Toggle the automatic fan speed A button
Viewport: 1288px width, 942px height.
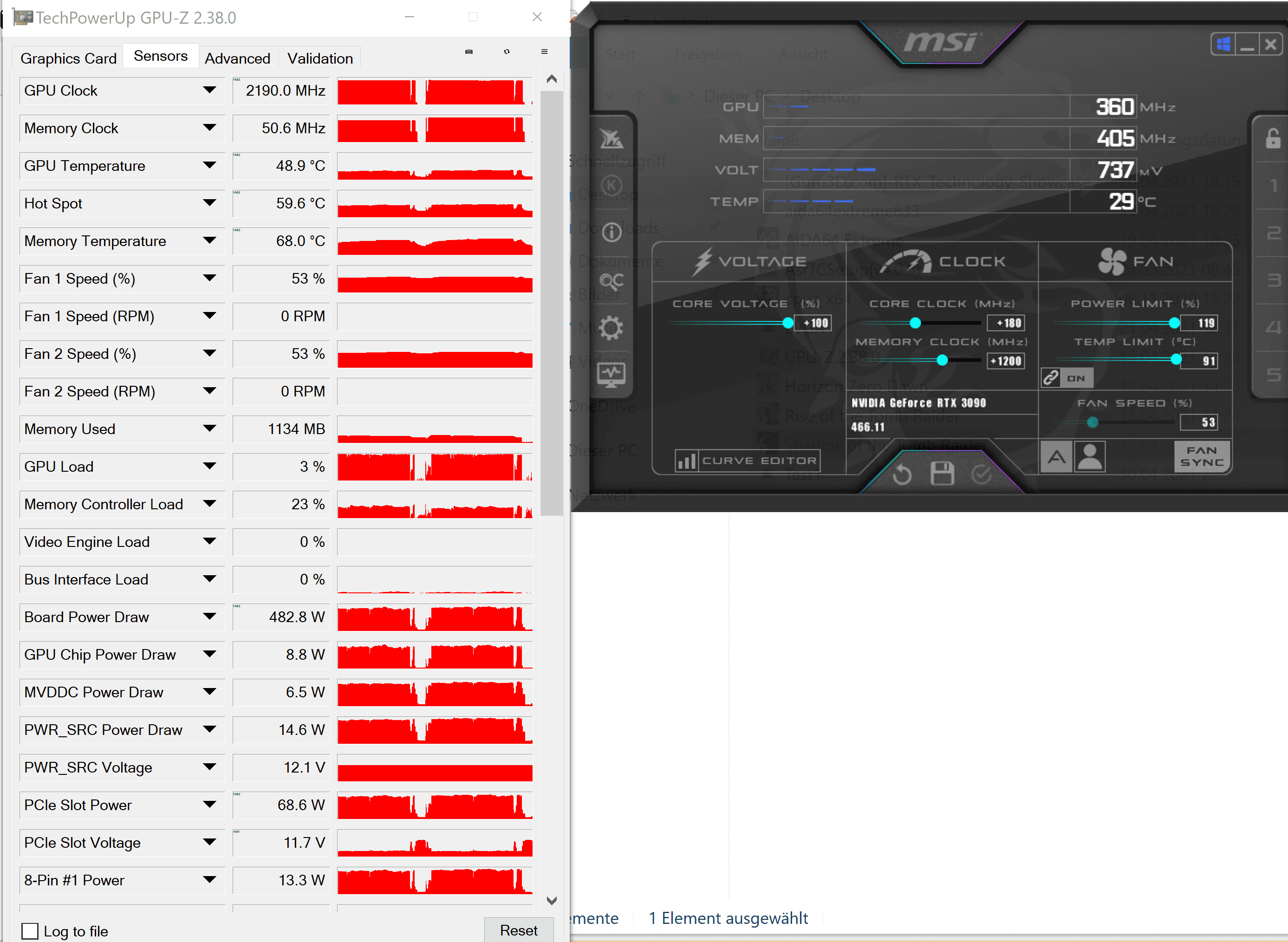pyautogui.click(x=1056, y=457)
